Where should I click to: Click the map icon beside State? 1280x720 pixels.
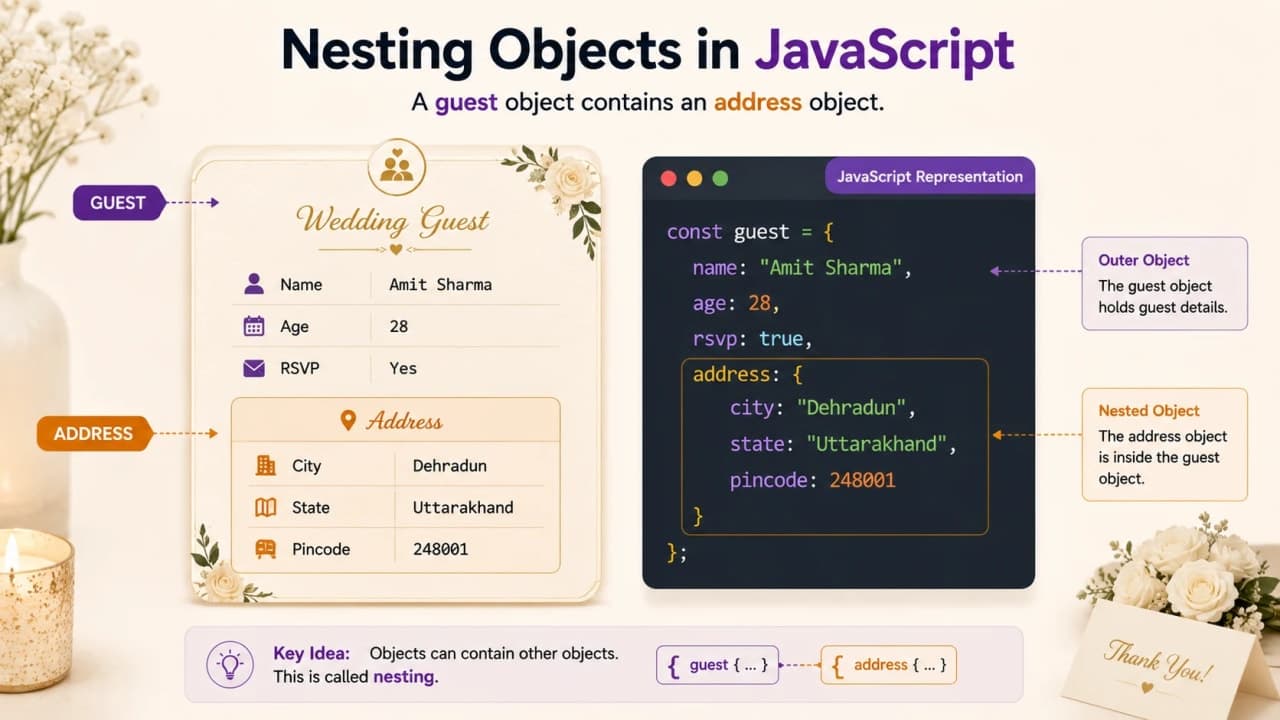(266, 507)
